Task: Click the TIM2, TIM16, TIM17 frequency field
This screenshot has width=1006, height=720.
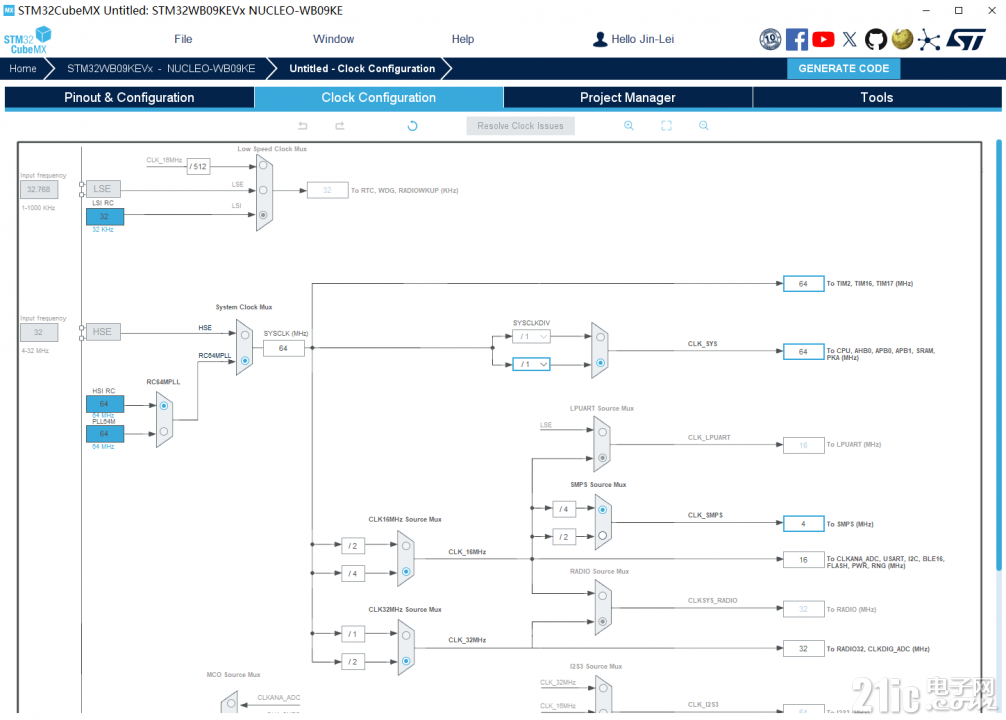Action: pos(803,284)
